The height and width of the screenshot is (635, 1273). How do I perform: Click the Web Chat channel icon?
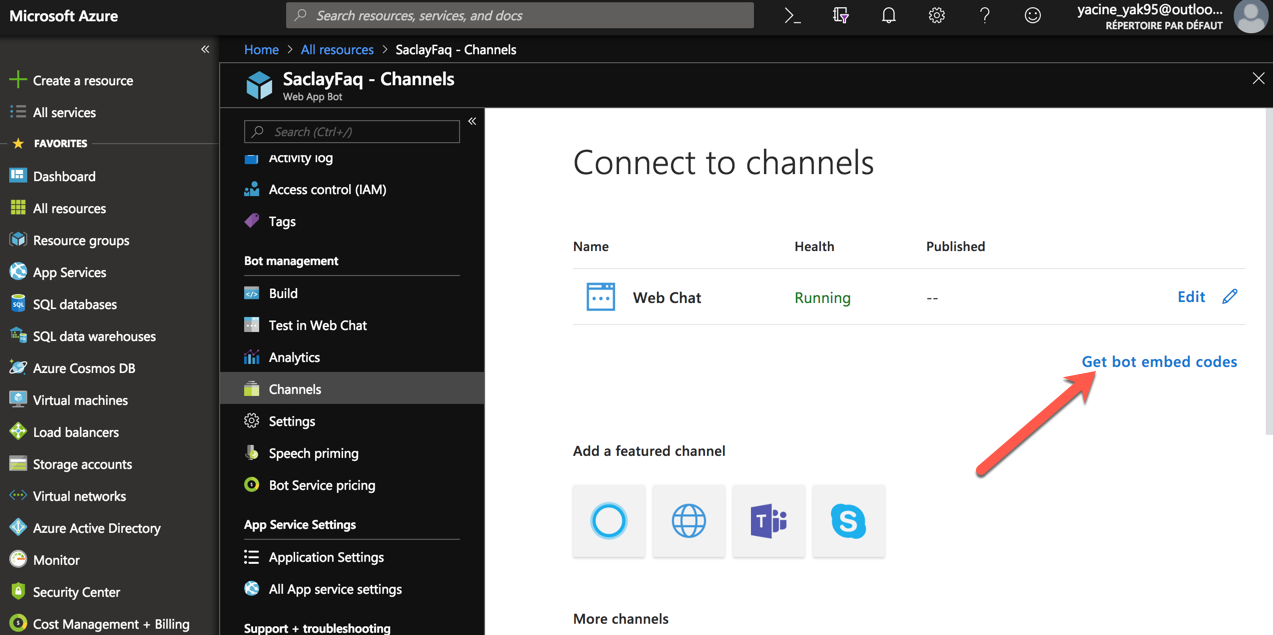(601, 297)
